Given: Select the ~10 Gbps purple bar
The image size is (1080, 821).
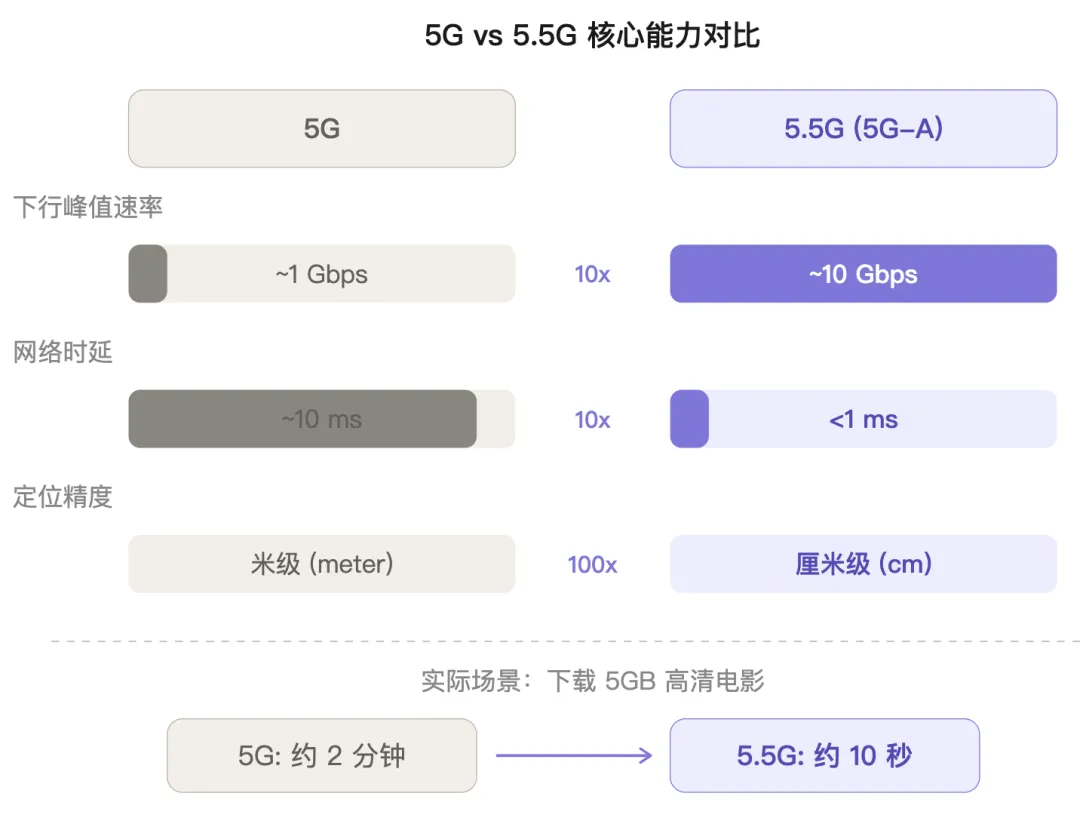Looking at the screenshot, I should [x=863, y=273].
